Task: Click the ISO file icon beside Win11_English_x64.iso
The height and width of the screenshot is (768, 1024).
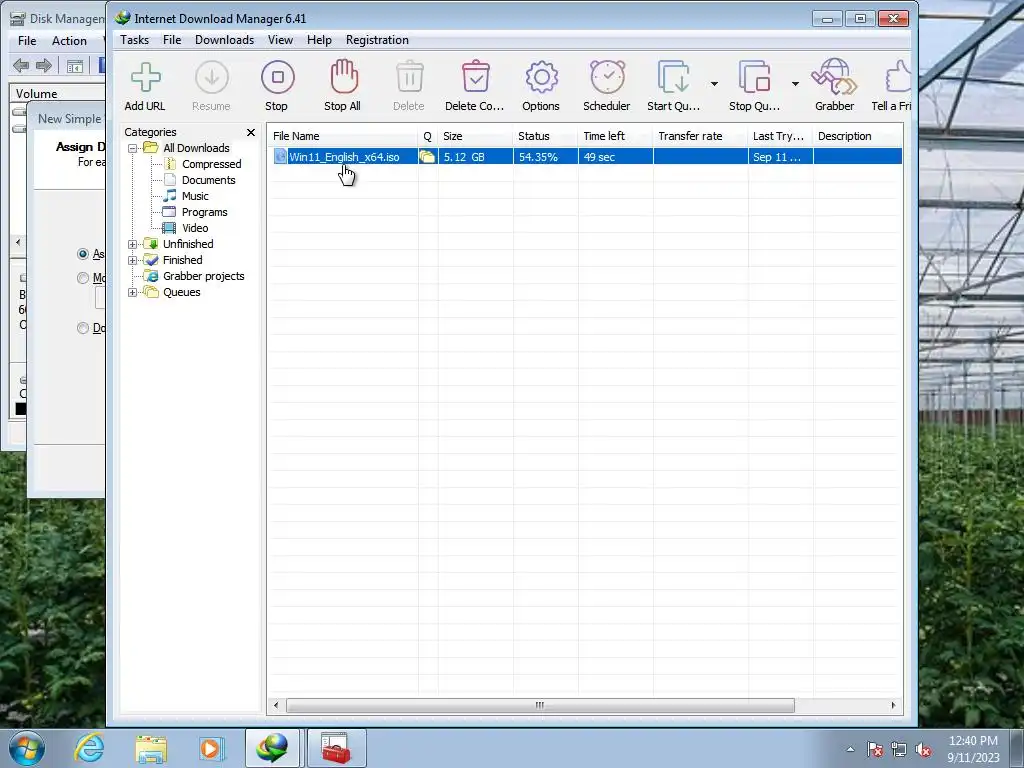Action: click(280, 157)
